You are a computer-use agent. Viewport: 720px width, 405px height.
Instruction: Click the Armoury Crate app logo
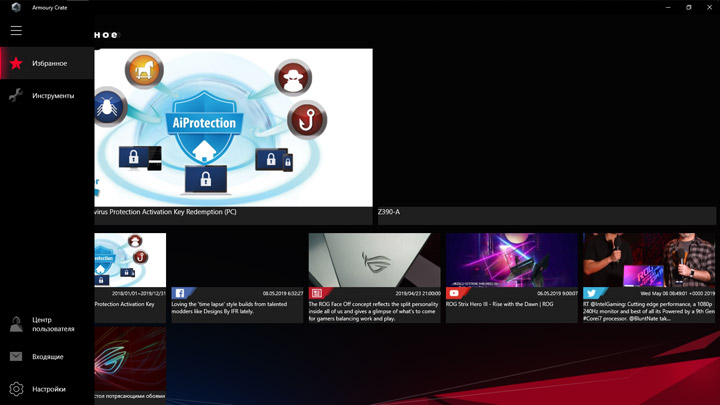[x=16, y=7]
